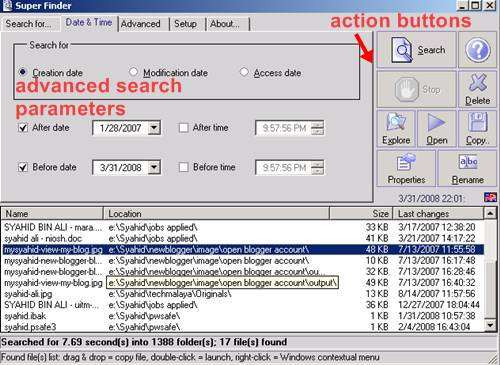Select the syahid ali - niosh.doc row

[x=243, y=238]
